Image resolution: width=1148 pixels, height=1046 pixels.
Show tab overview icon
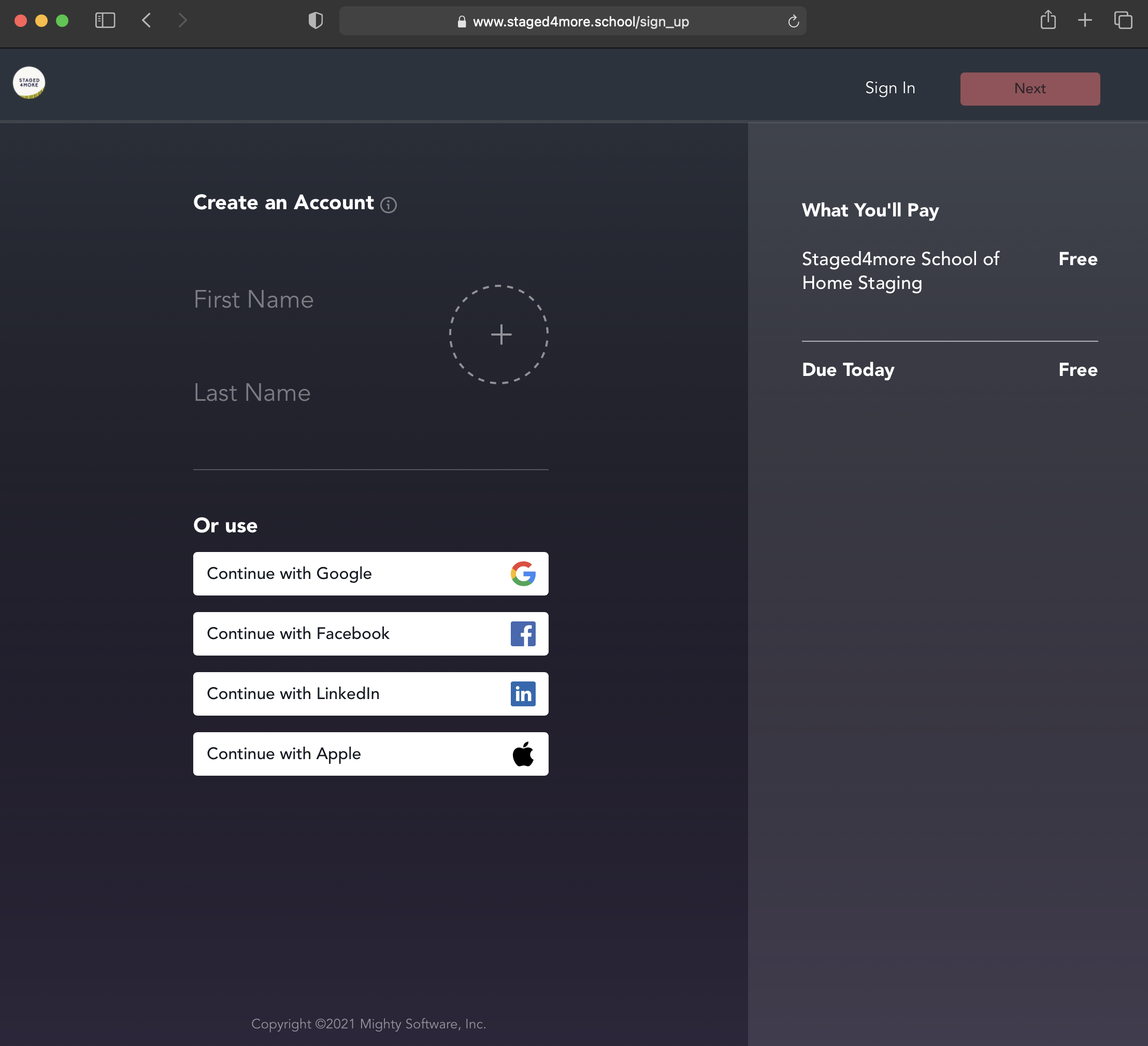click(x=1123, y=21)
